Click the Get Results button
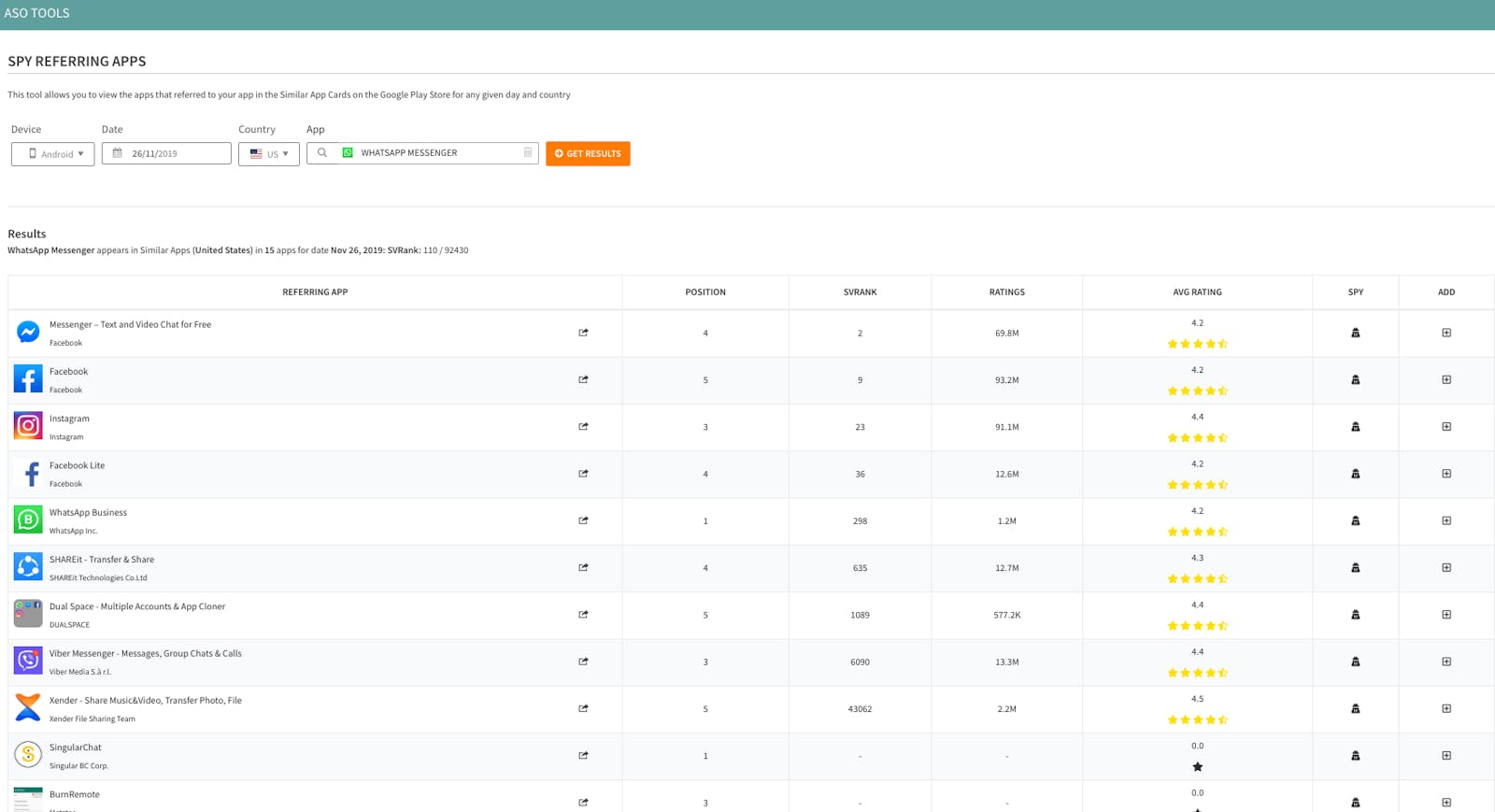This screenshot has width=1495, height=812. point(588,153)
